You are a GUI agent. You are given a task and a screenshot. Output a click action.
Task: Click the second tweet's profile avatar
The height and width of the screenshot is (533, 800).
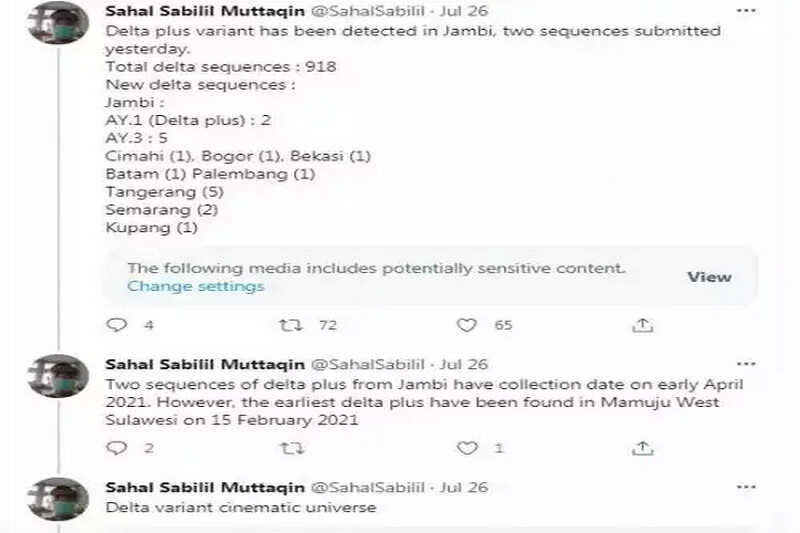58,376
